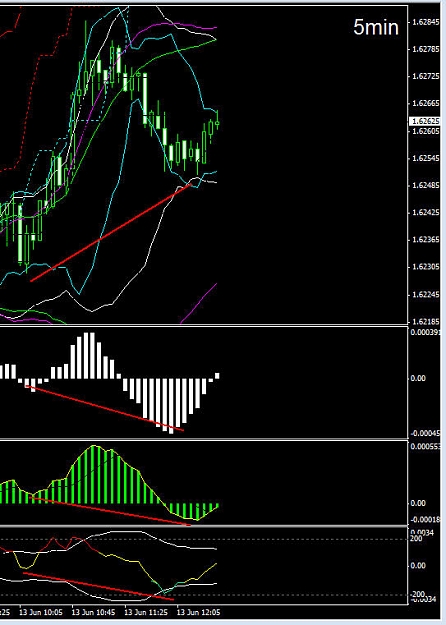
Task: Click the 1.62665 price axis label
Action: 425,104
